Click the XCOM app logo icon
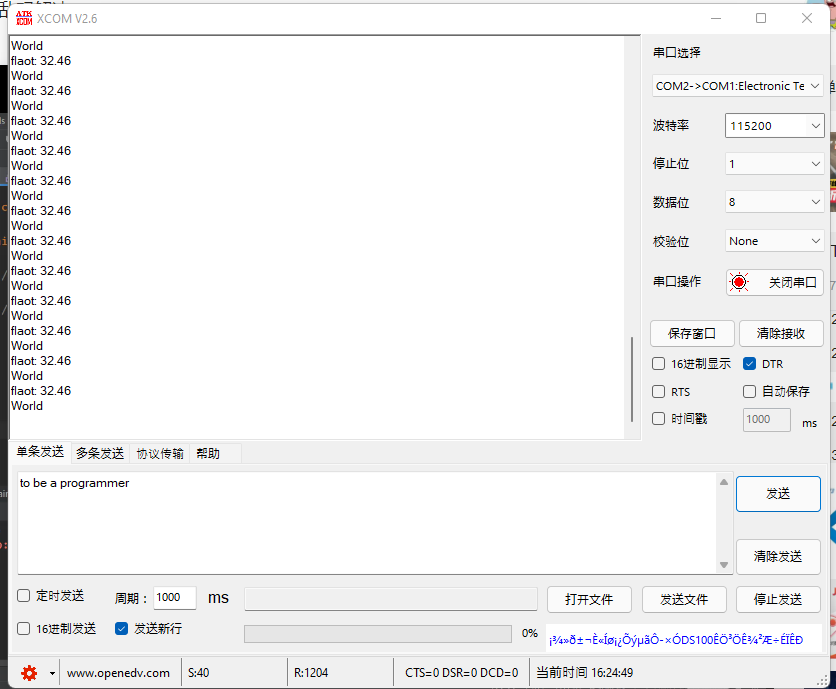 click(x=24, y=18)
